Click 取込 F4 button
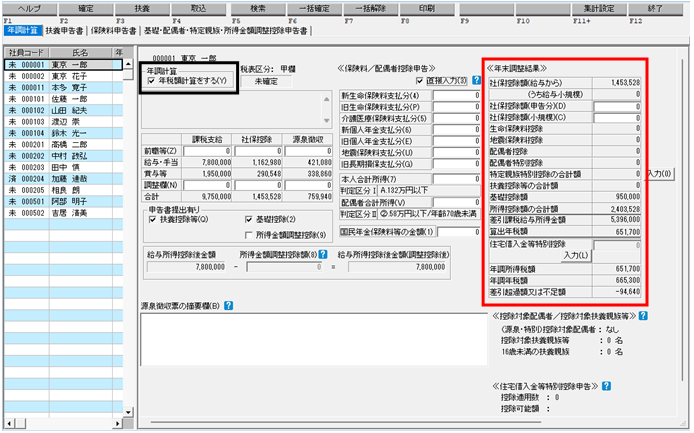 click(199, 9)
